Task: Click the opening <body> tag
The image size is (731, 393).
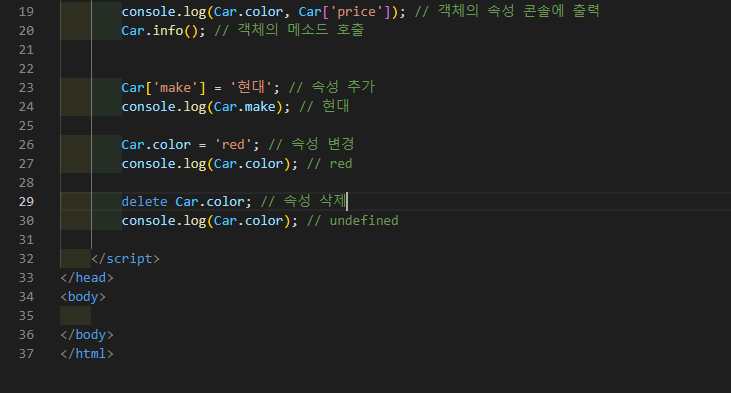Action: (x=83, y=297)
